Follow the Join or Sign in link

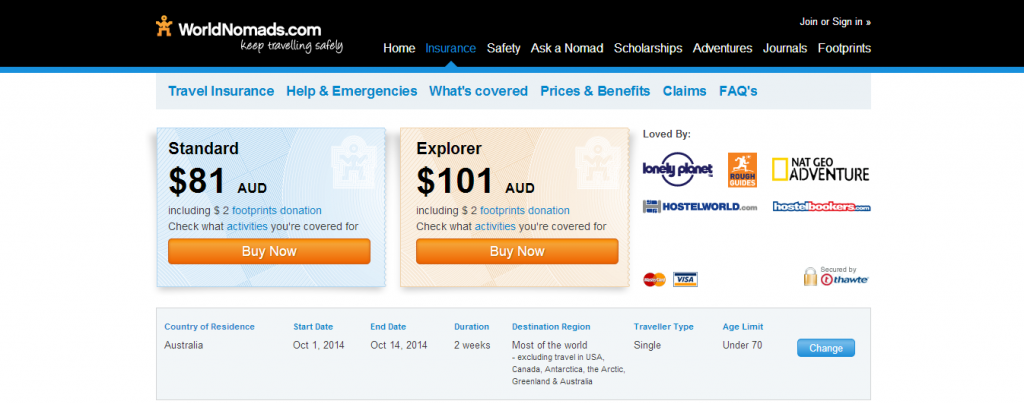(x=835, y=22)
